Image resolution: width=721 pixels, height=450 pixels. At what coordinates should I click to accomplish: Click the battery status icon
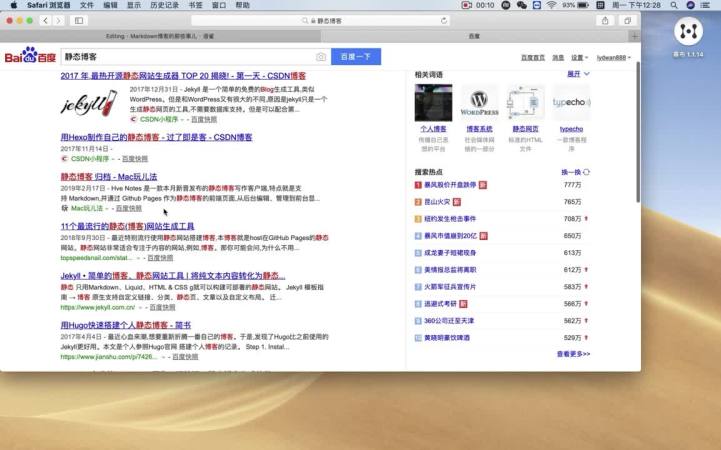[x=583, y=5]
